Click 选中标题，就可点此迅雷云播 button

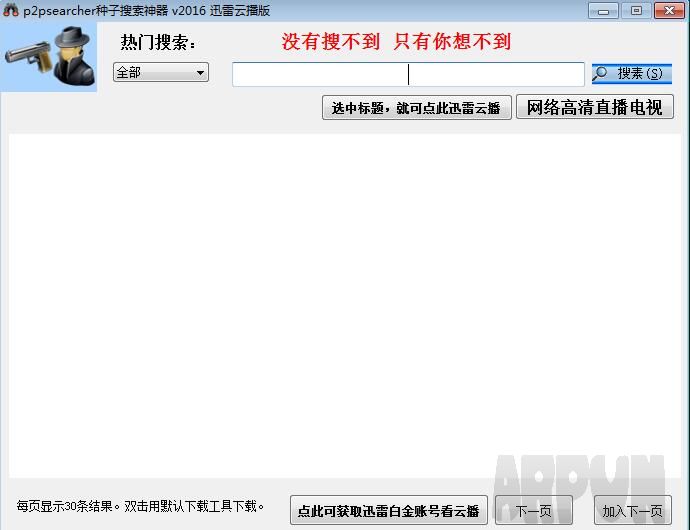pos(416,107)
